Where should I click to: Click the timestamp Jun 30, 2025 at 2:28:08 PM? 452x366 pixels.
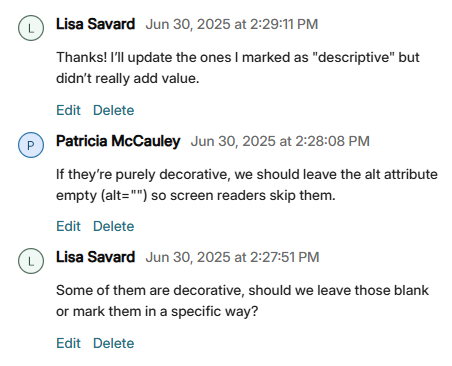coord(280,141)
